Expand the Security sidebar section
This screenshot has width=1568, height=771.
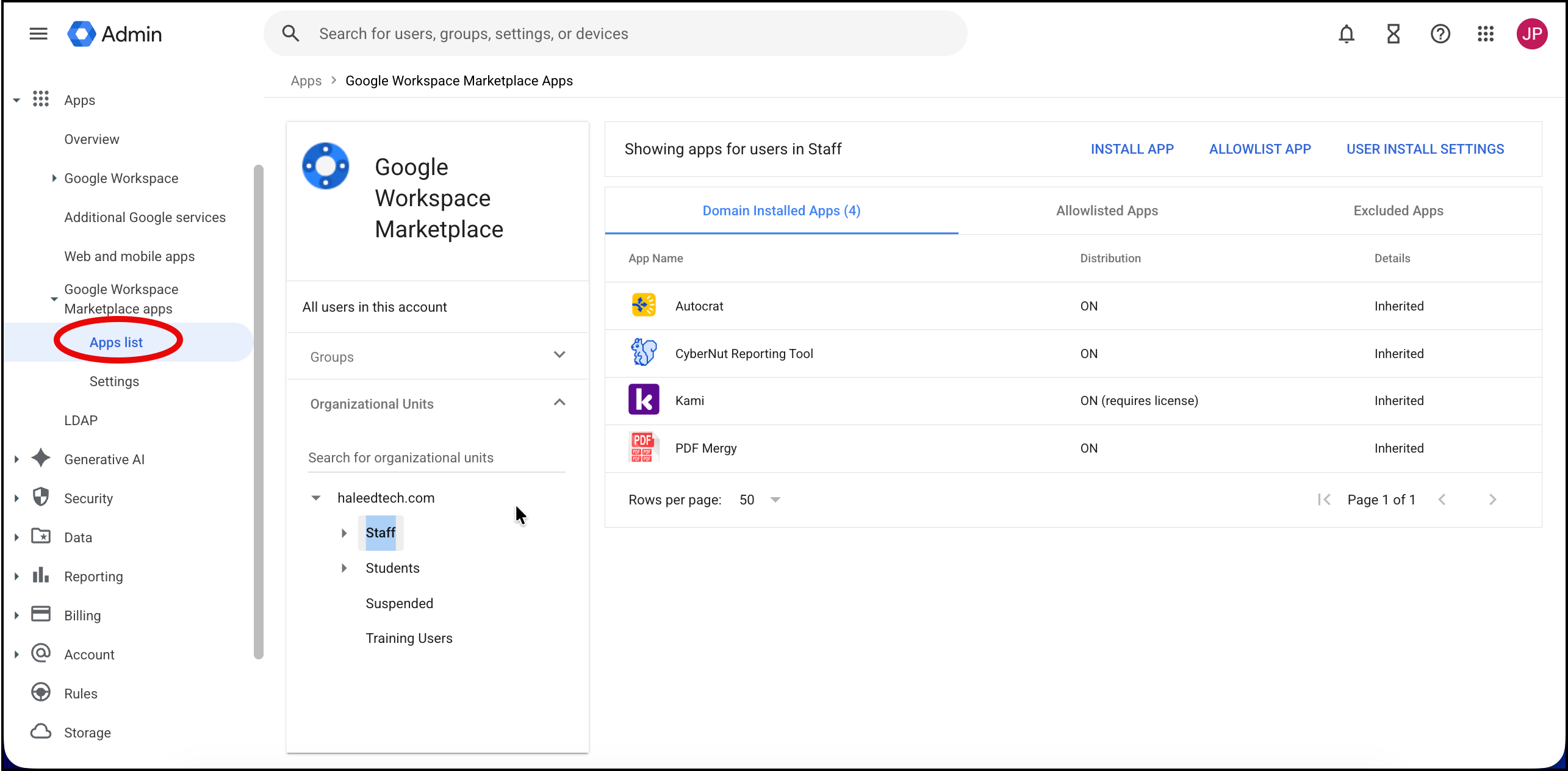16,498
